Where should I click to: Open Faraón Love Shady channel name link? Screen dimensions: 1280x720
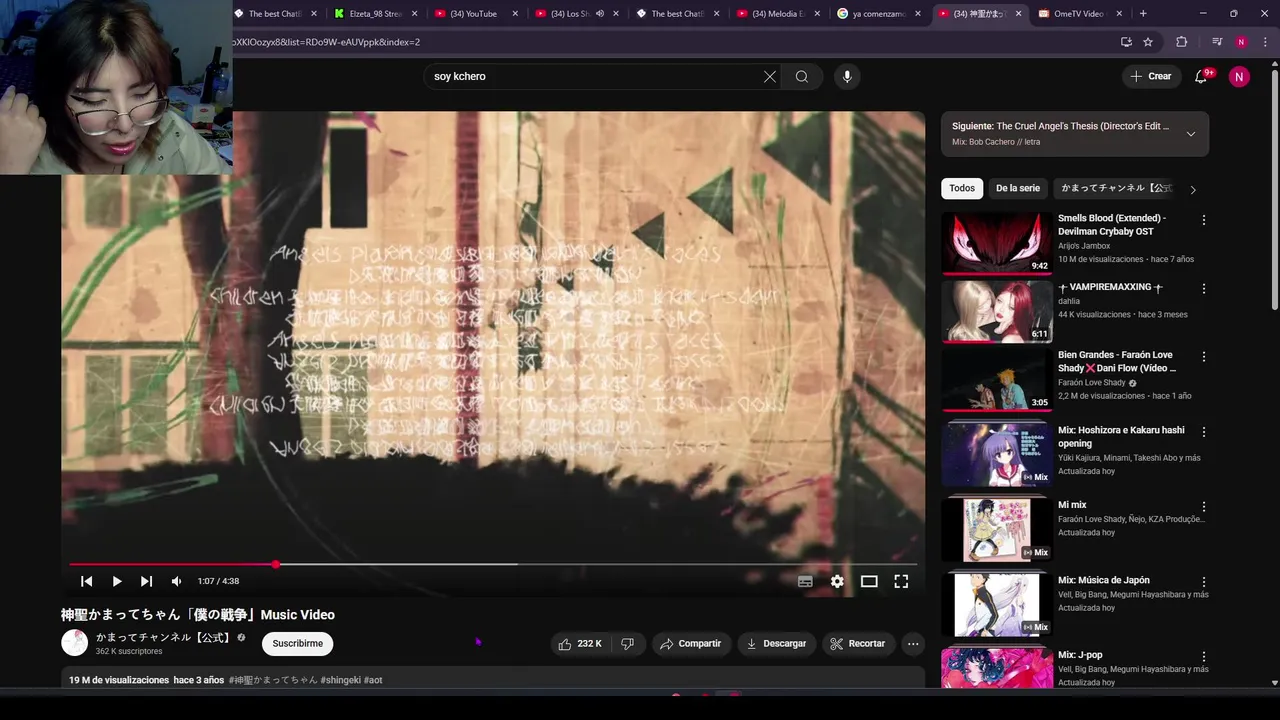pyautogui.click(x=1092, y=383)
